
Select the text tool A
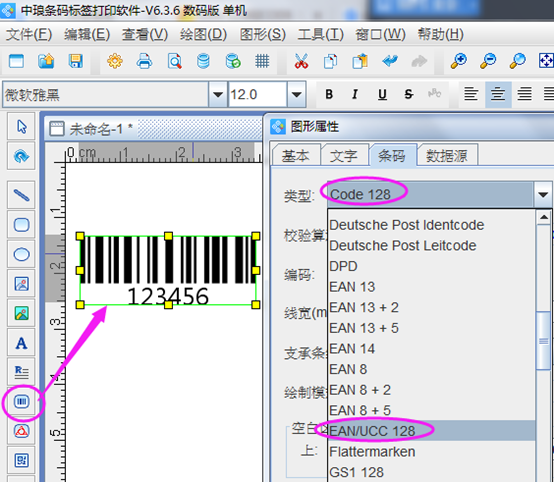[22, 343]
